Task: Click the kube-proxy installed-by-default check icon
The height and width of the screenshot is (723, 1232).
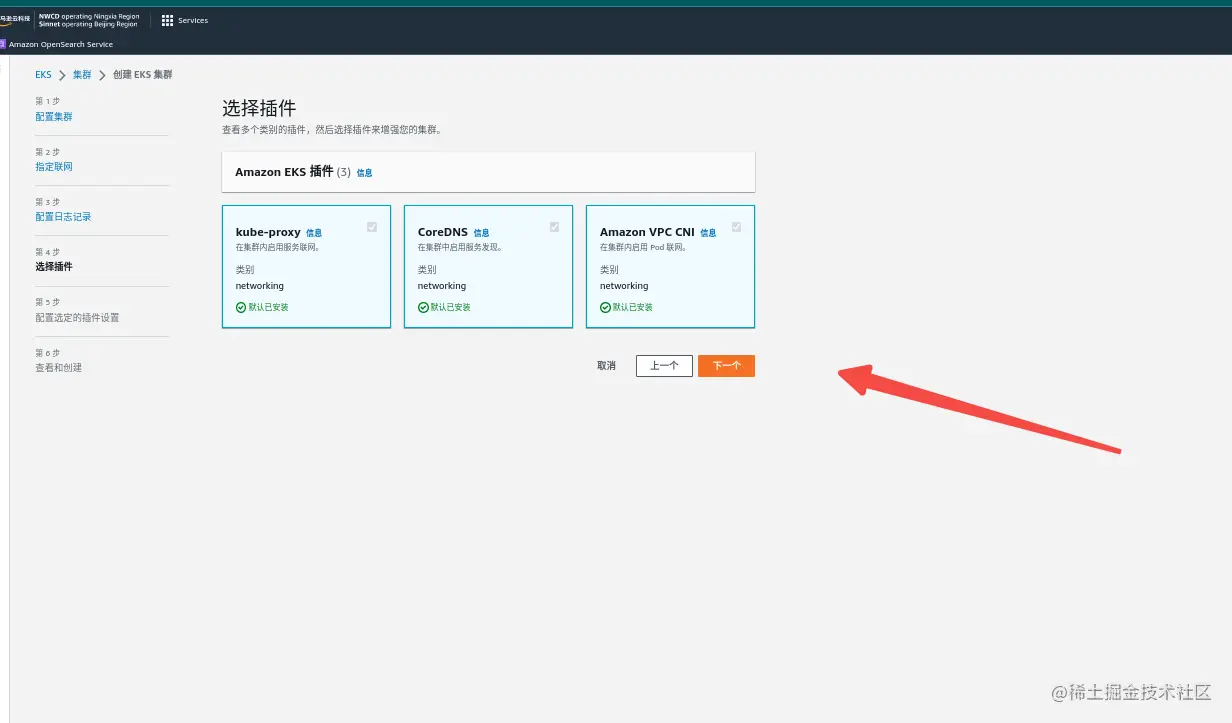Action: tap(241, 307)
